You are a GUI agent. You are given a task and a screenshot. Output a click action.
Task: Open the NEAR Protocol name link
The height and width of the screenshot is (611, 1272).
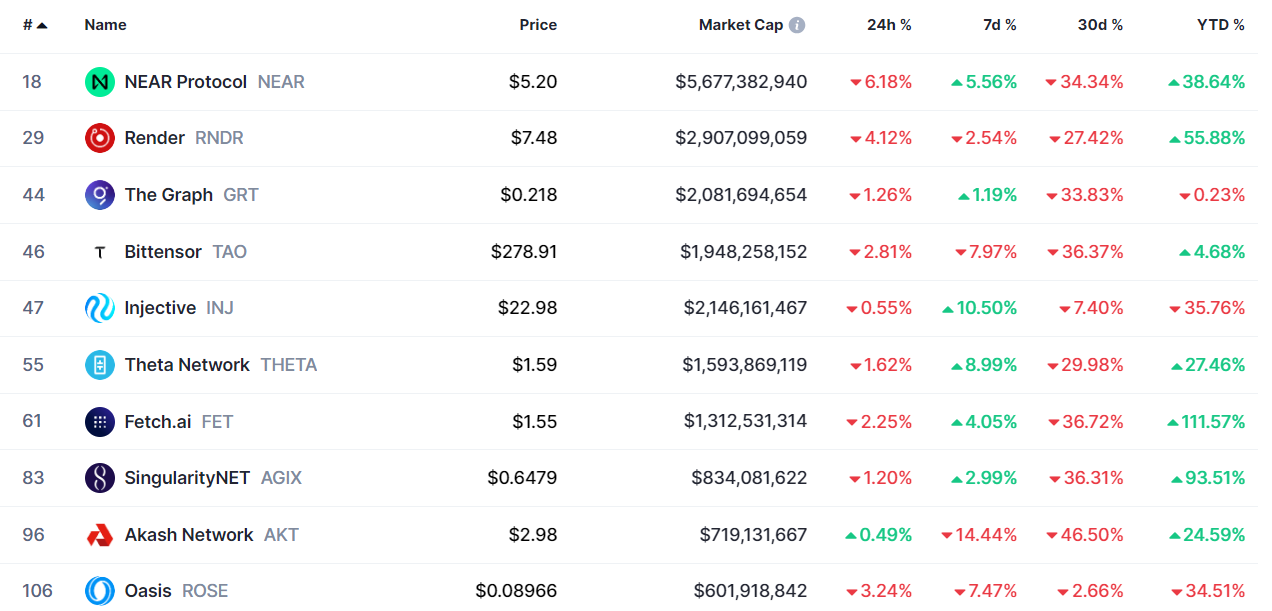(x=186, y=82)
